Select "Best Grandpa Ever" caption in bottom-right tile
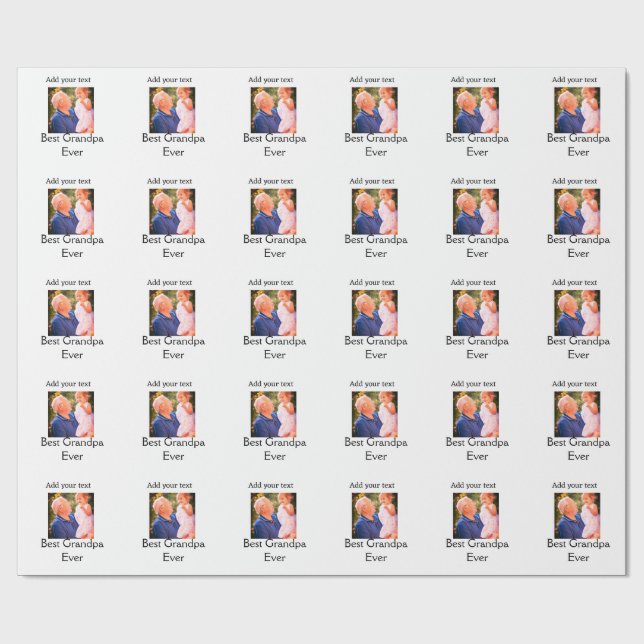 point(578,551)
